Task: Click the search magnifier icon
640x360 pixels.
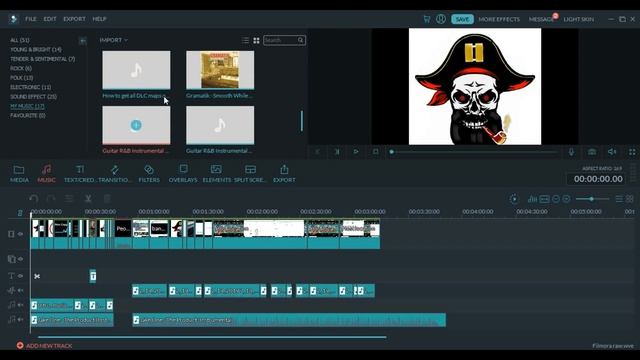Action: (x=300, y=40)
